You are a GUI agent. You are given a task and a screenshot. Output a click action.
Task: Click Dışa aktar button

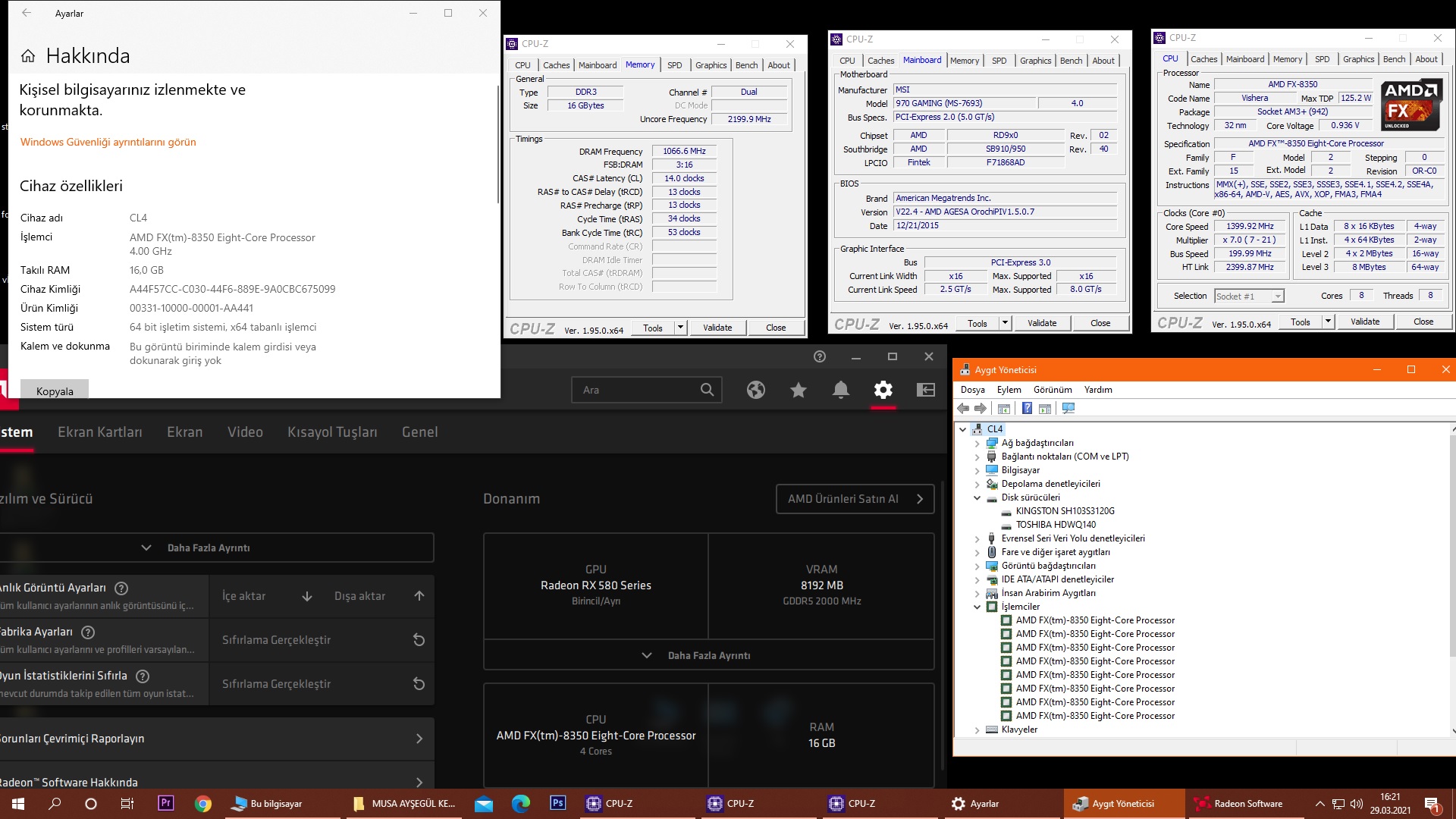coord(379,596)
